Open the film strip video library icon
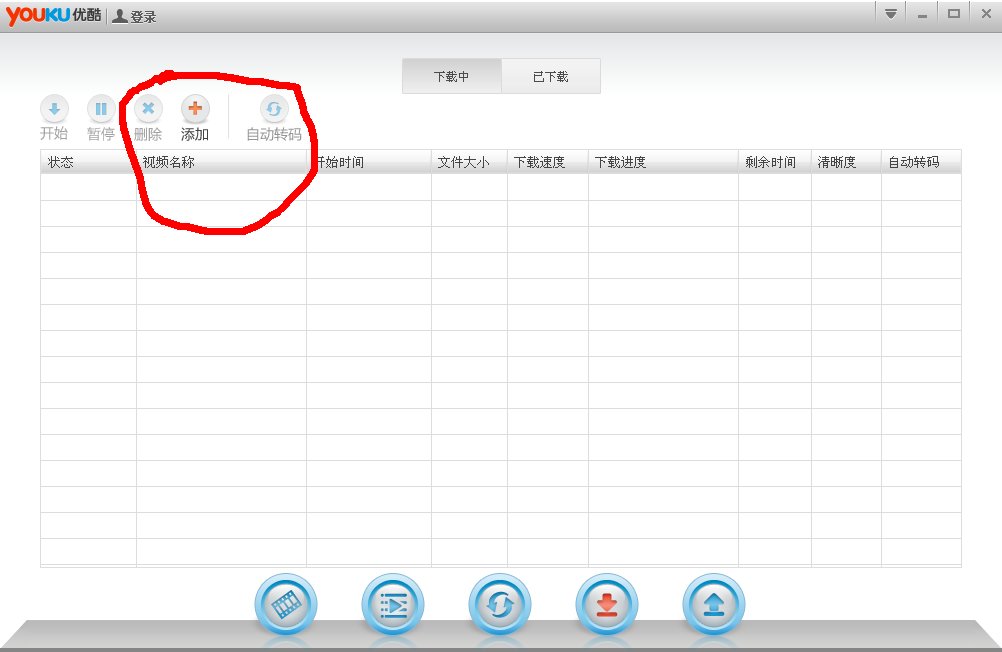 tap(286, 604)
